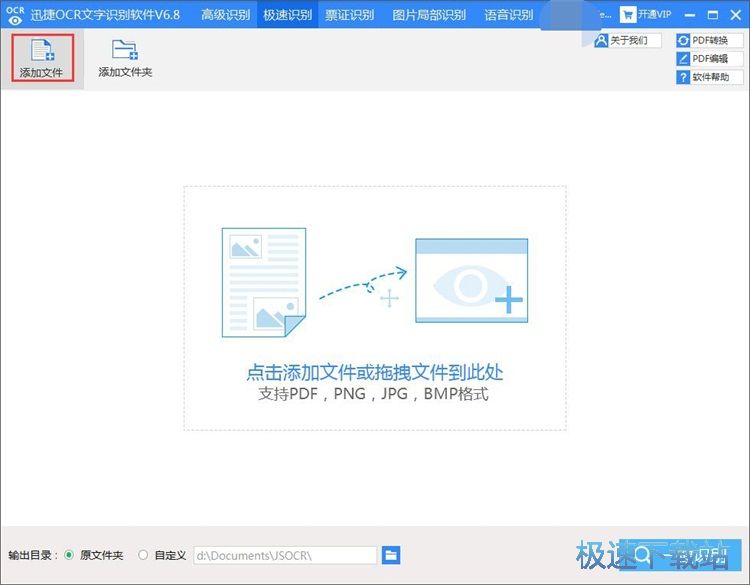Click the 开通VIP shopping cart button
The image size is (750, 585).
click(x=645, y=15)
